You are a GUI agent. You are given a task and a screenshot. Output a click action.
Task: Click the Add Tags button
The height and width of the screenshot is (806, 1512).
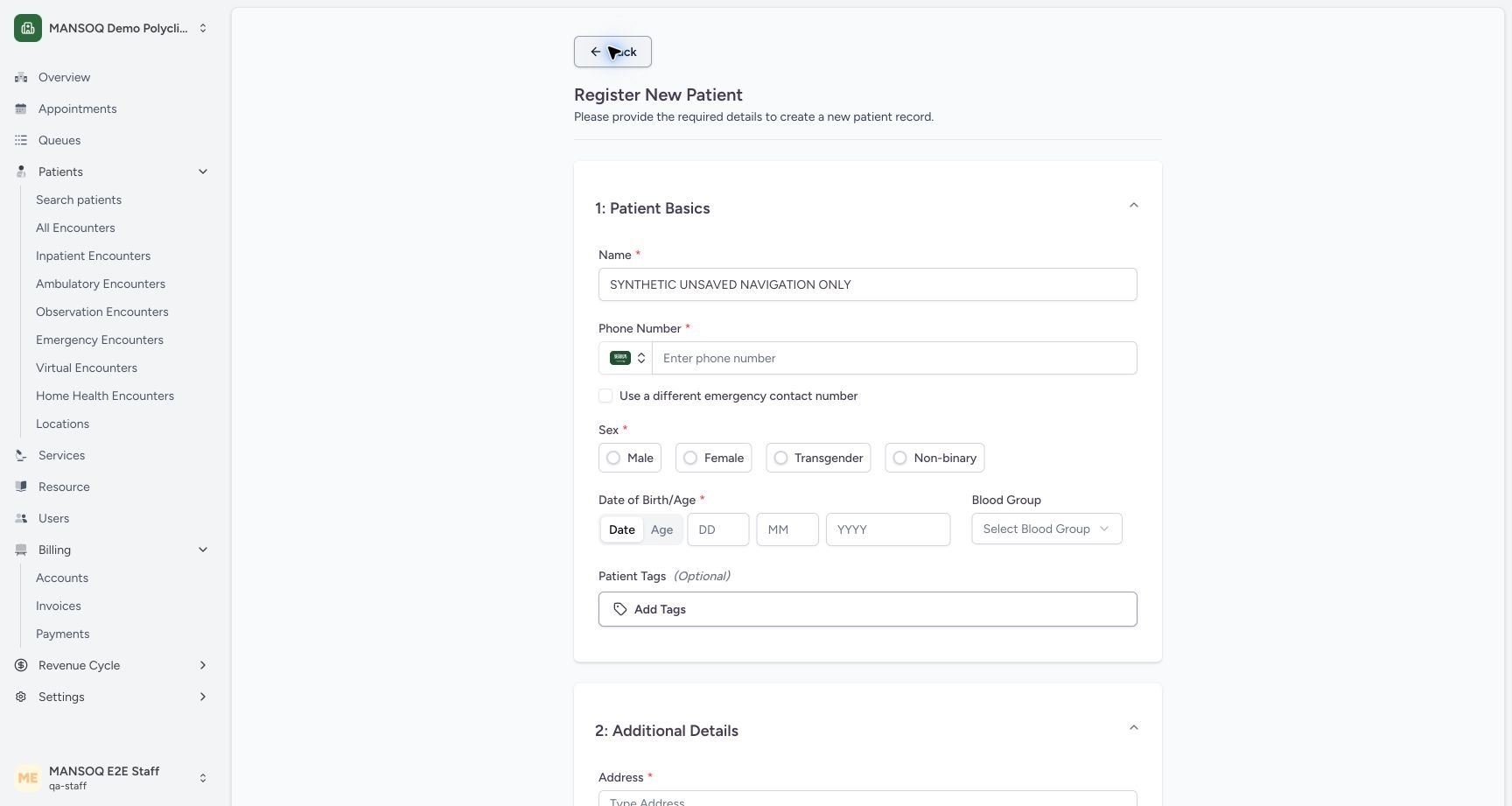(x=868, y=609)
